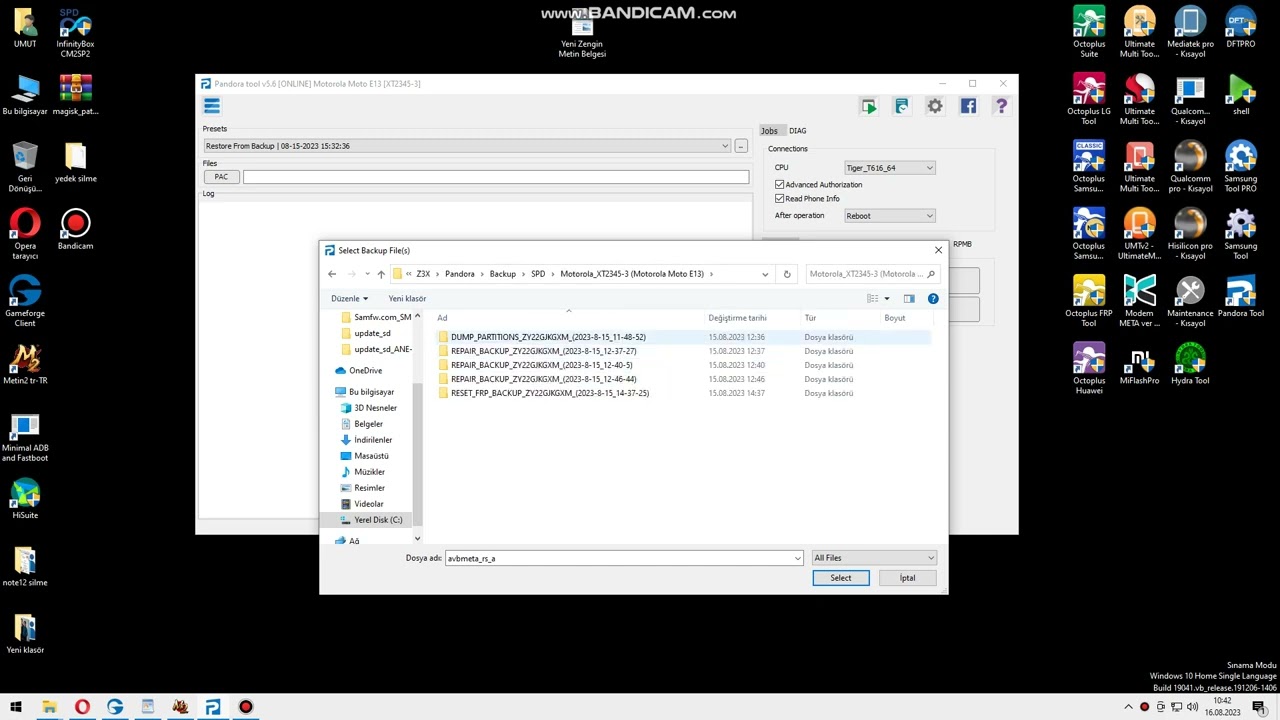This screenshot has width=1280, height=720.
Task: Open Octoplus Suite desktop icon
Action: [1089, 32]
